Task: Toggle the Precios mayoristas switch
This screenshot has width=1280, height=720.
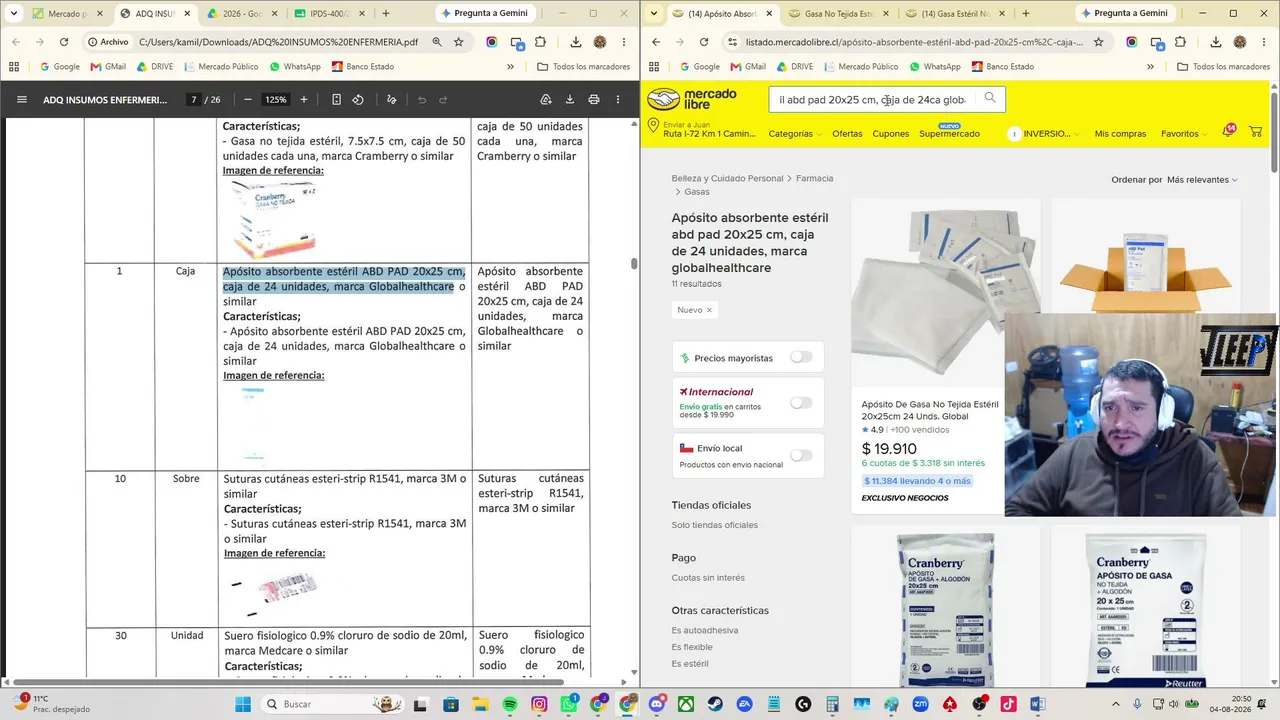Action: 801,357
